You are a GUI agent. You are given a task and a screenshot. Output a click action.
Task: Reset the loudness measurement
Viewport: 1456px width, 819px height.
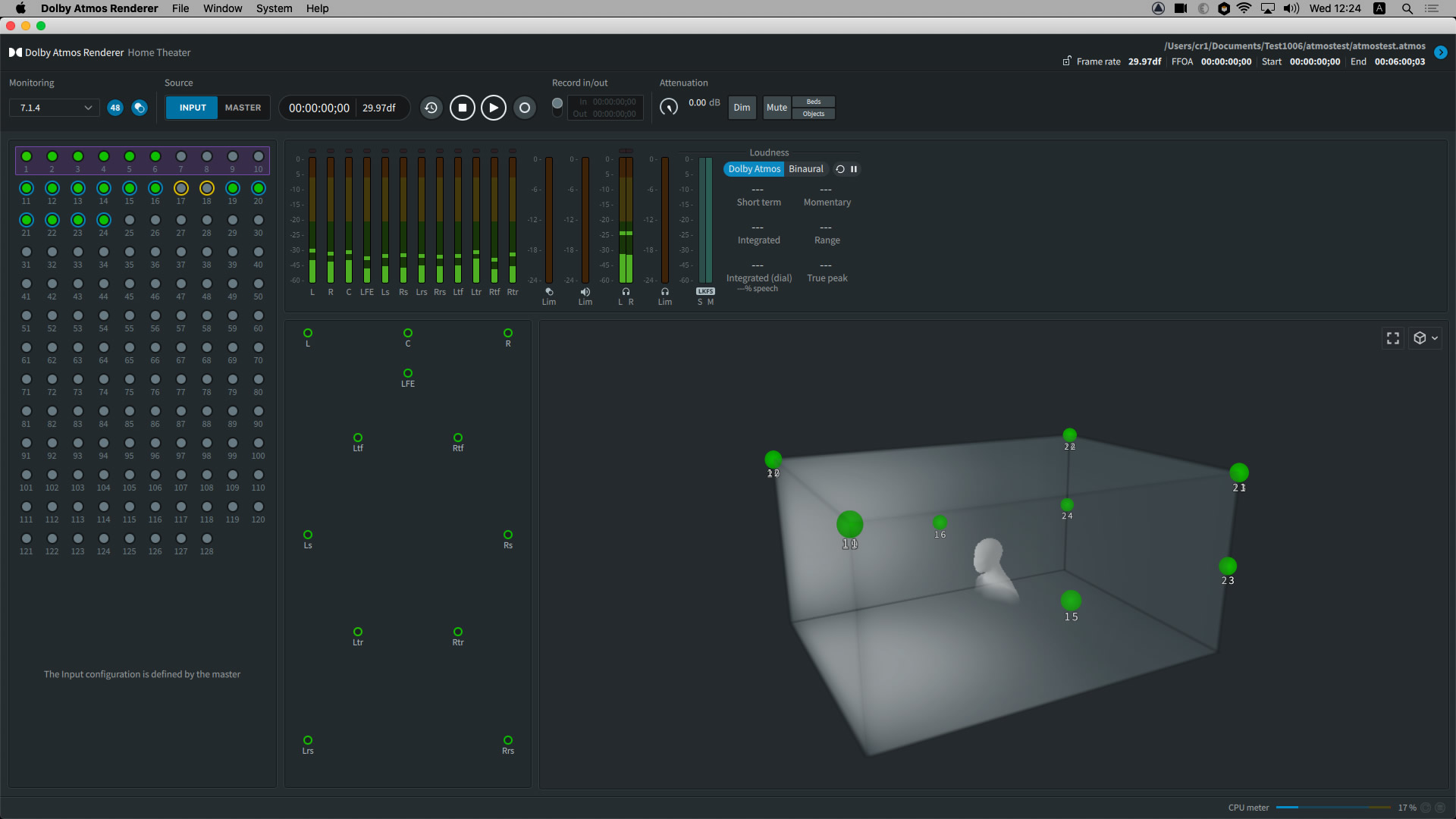click(840, 169)
